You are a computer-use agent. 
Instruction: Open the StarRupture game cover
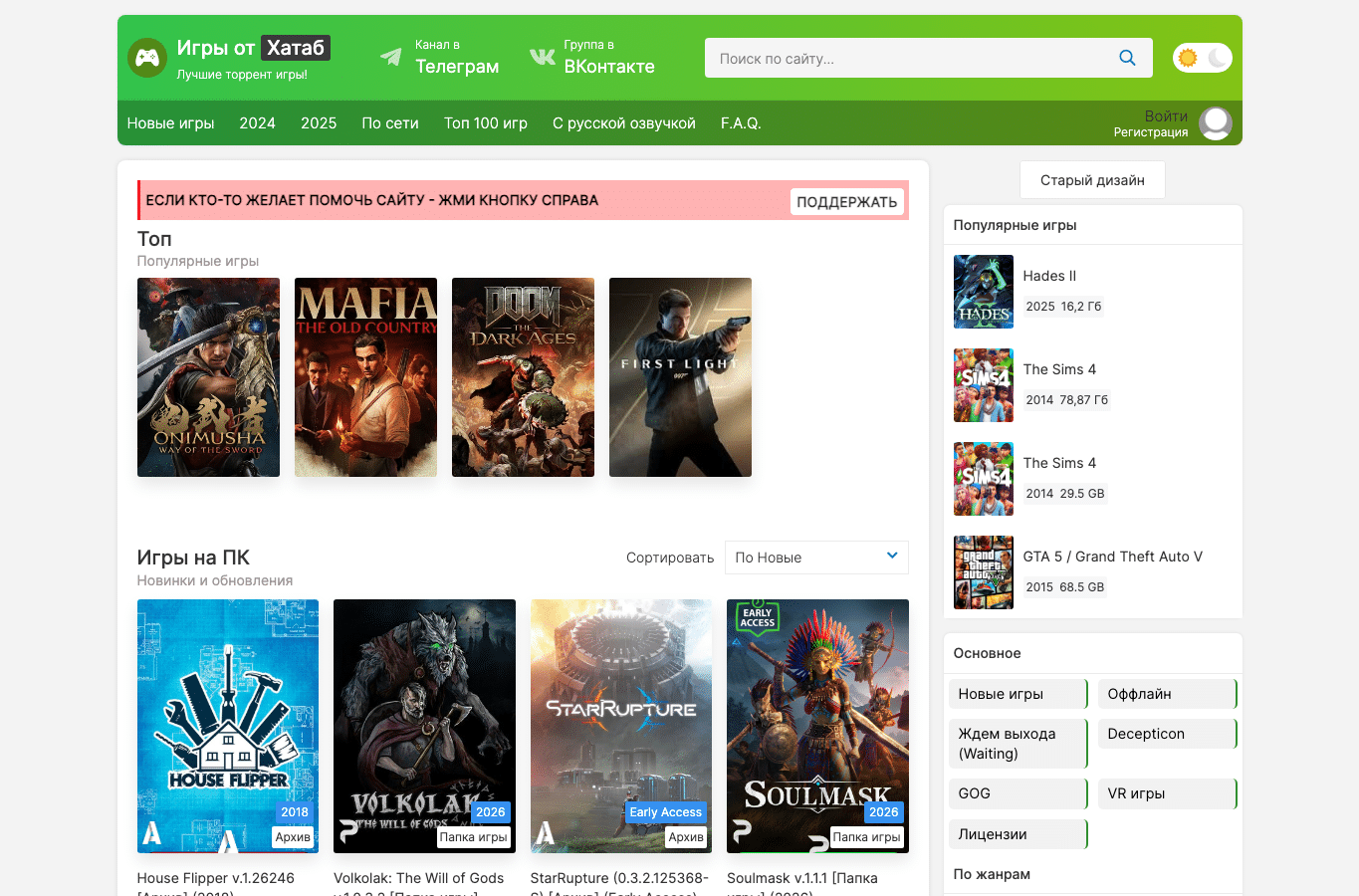[x=621, y=727]
